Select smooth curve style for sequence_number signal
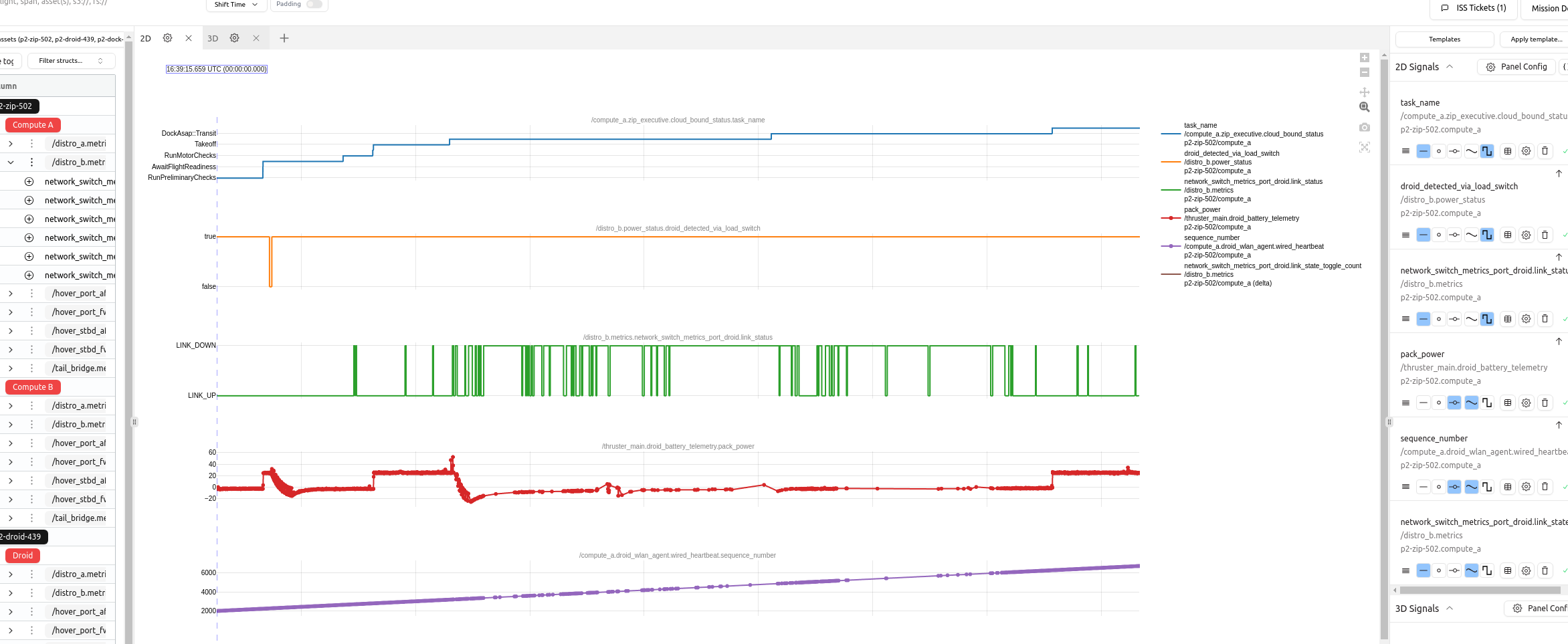This screenshot has width=1568, height=644. (x=1471, y=487)
